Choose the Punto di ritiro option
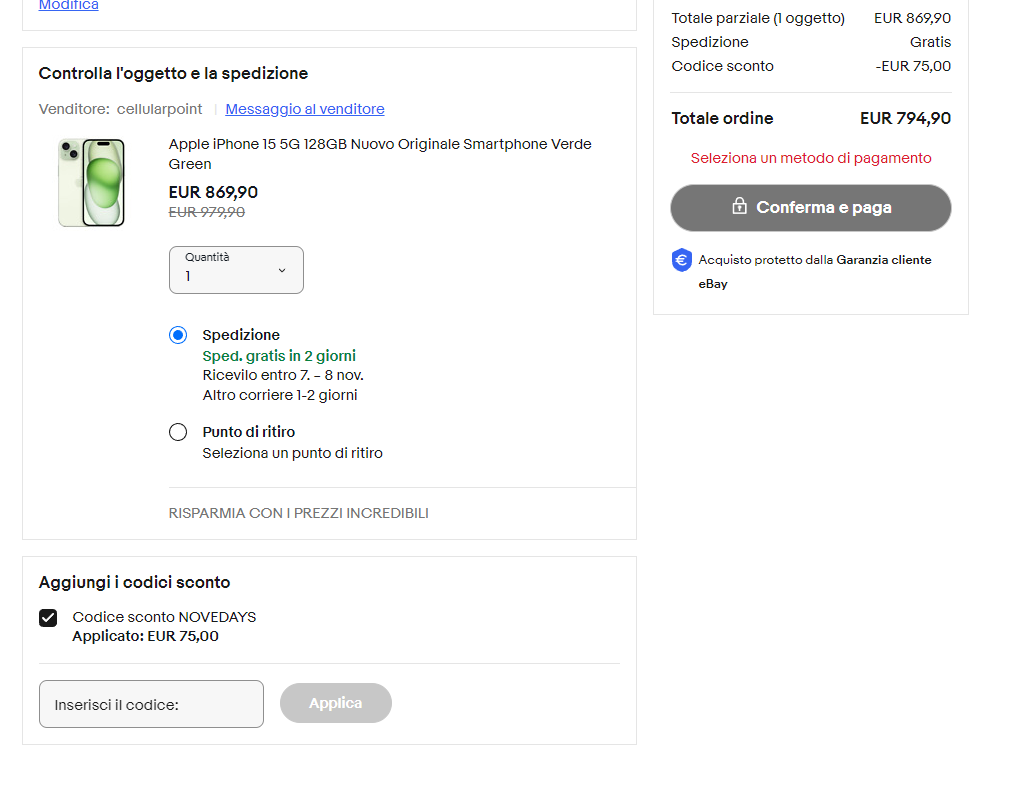 [x=178, y=432]
